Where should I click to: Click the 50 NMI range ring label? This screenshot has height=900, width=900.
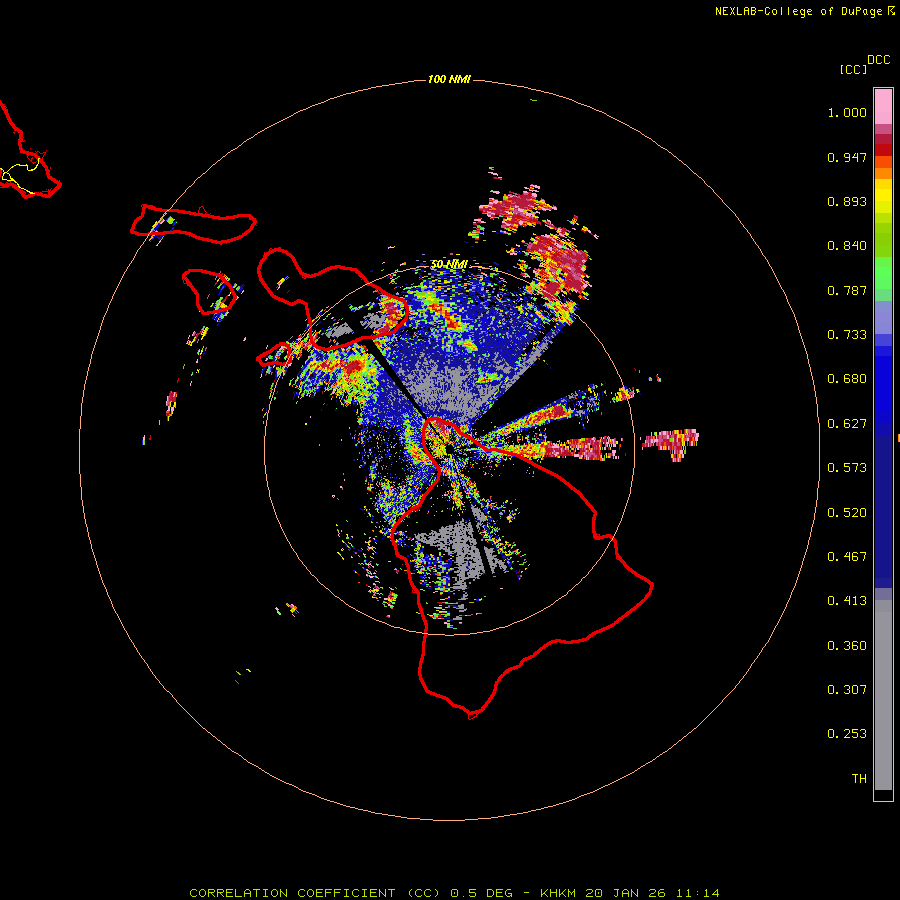[x=449, y=264]
